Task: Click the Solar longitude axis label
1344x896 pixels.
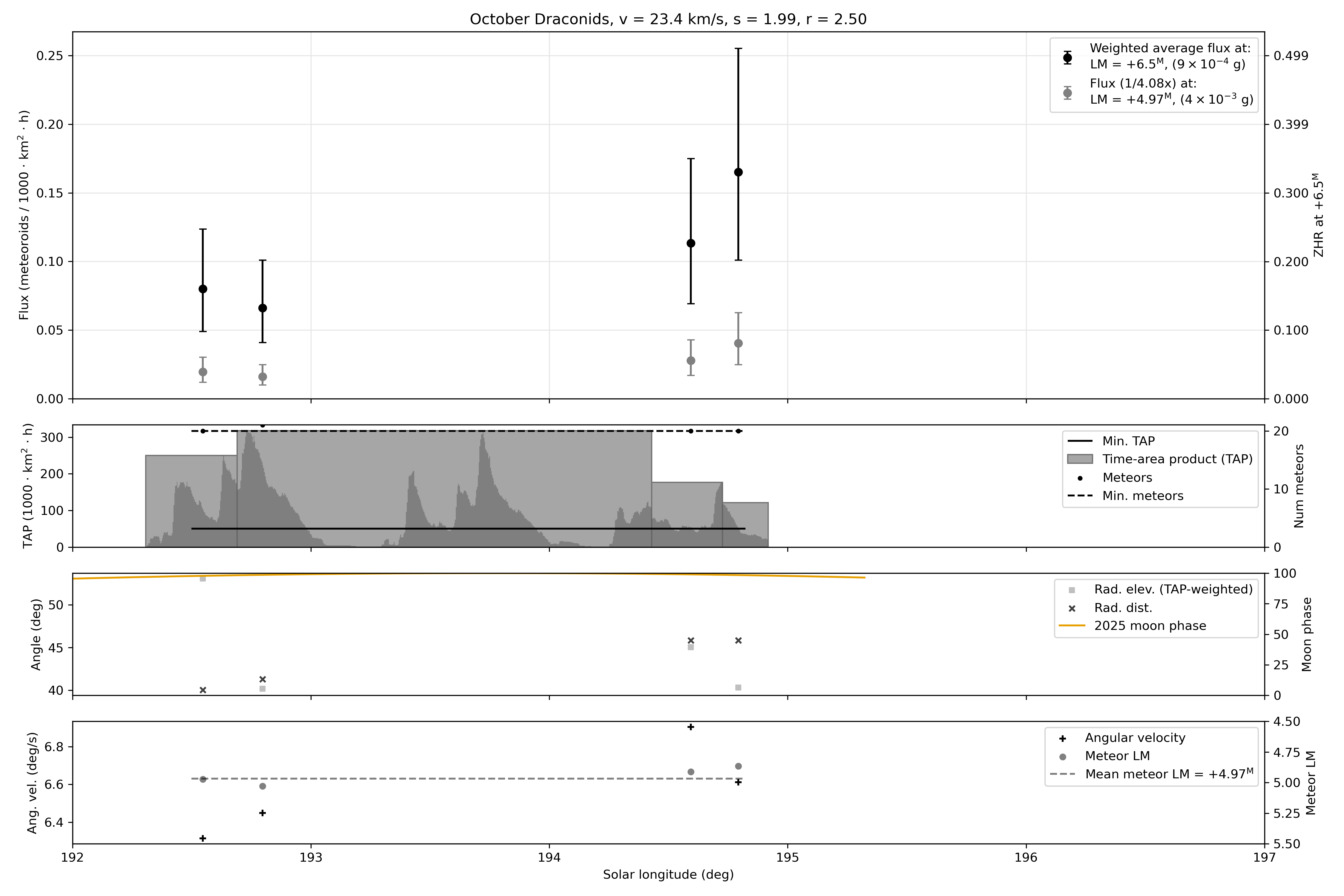Action: pos(668,875)
